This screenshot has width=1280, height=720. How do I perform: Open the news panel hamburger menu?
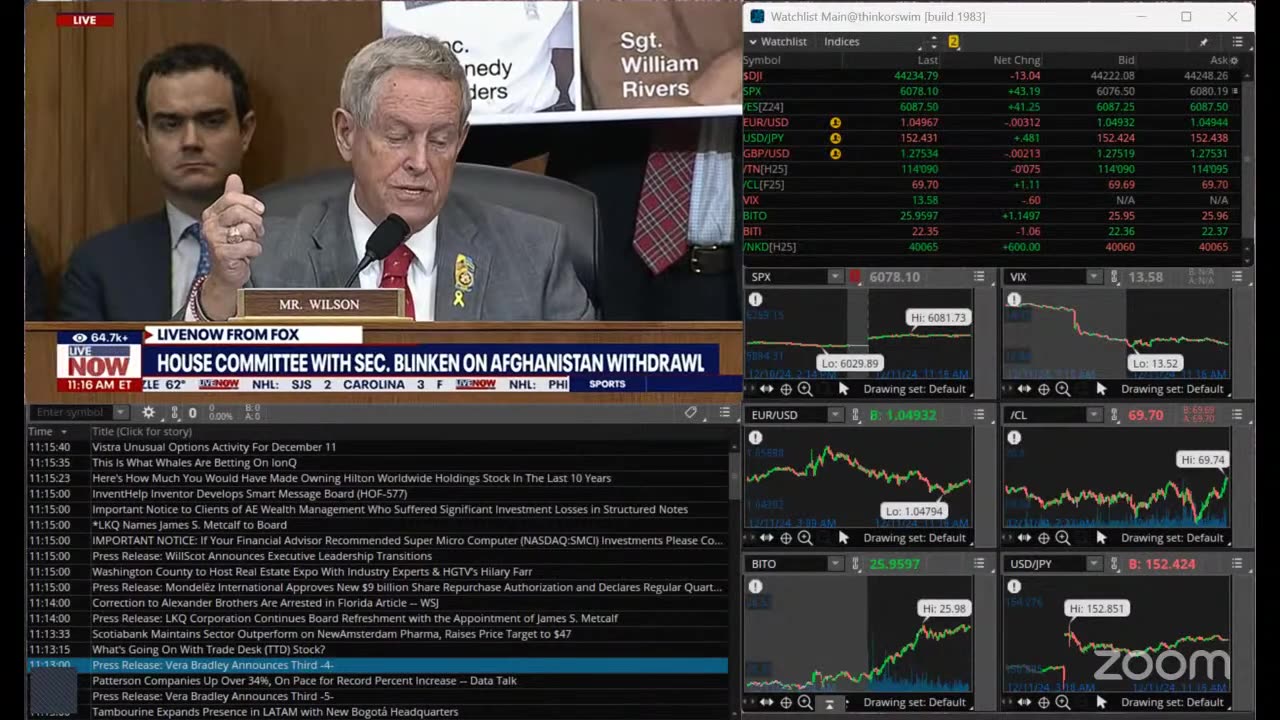point(725,412)
